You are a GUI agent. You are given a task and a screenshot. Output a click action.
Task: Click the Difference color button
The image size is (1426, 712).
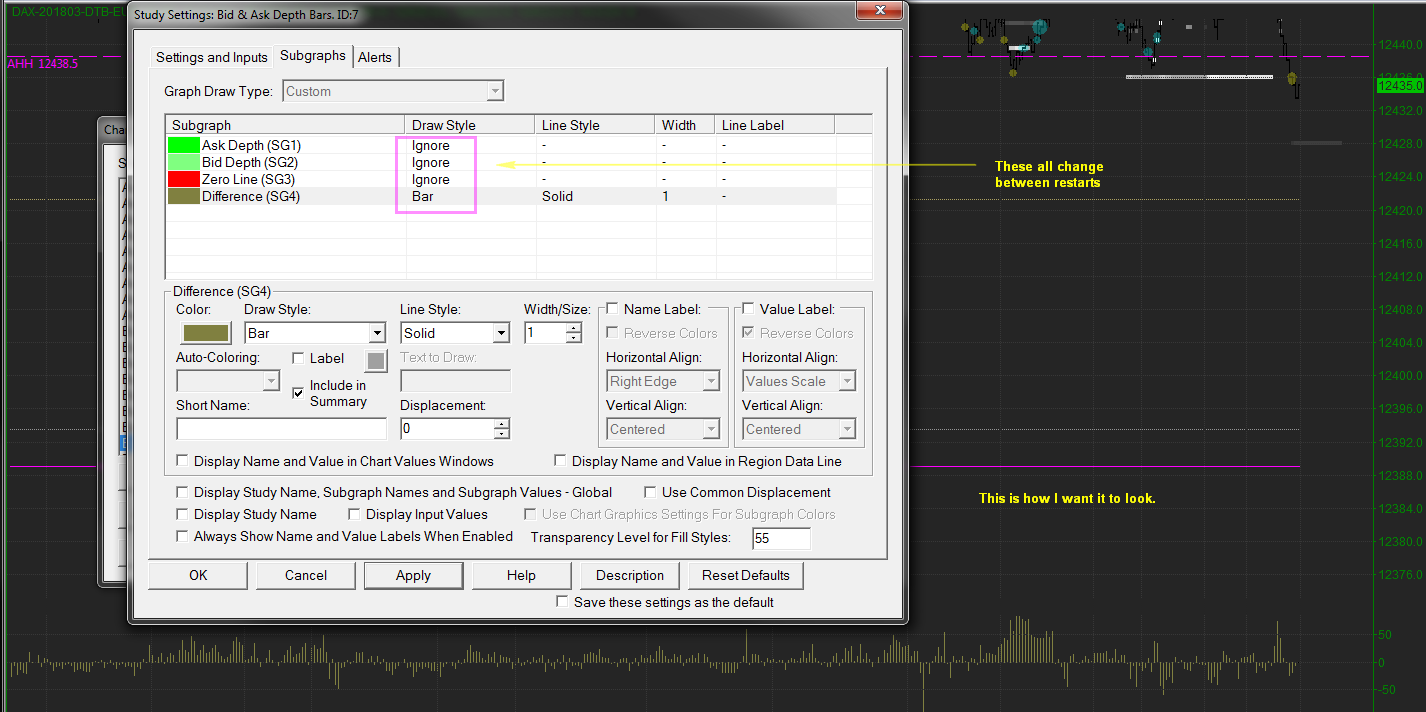click(x=205, y=334)
